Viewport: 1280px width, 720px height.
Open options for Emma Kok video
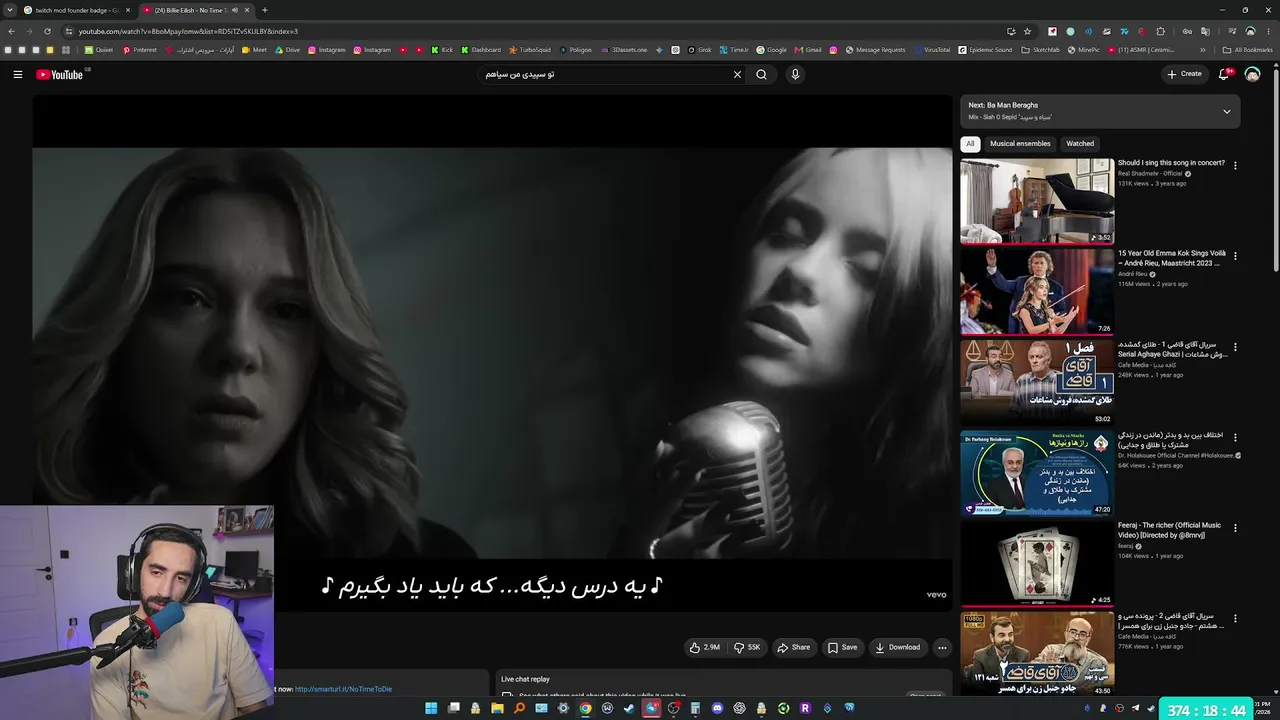pos(1235,256)
